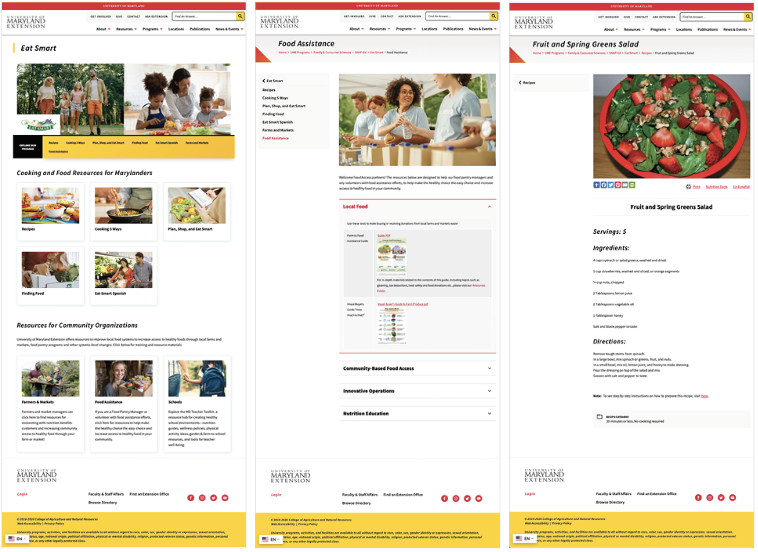
Task: Share the salad recipe by email icon
Action: point(626,186)
